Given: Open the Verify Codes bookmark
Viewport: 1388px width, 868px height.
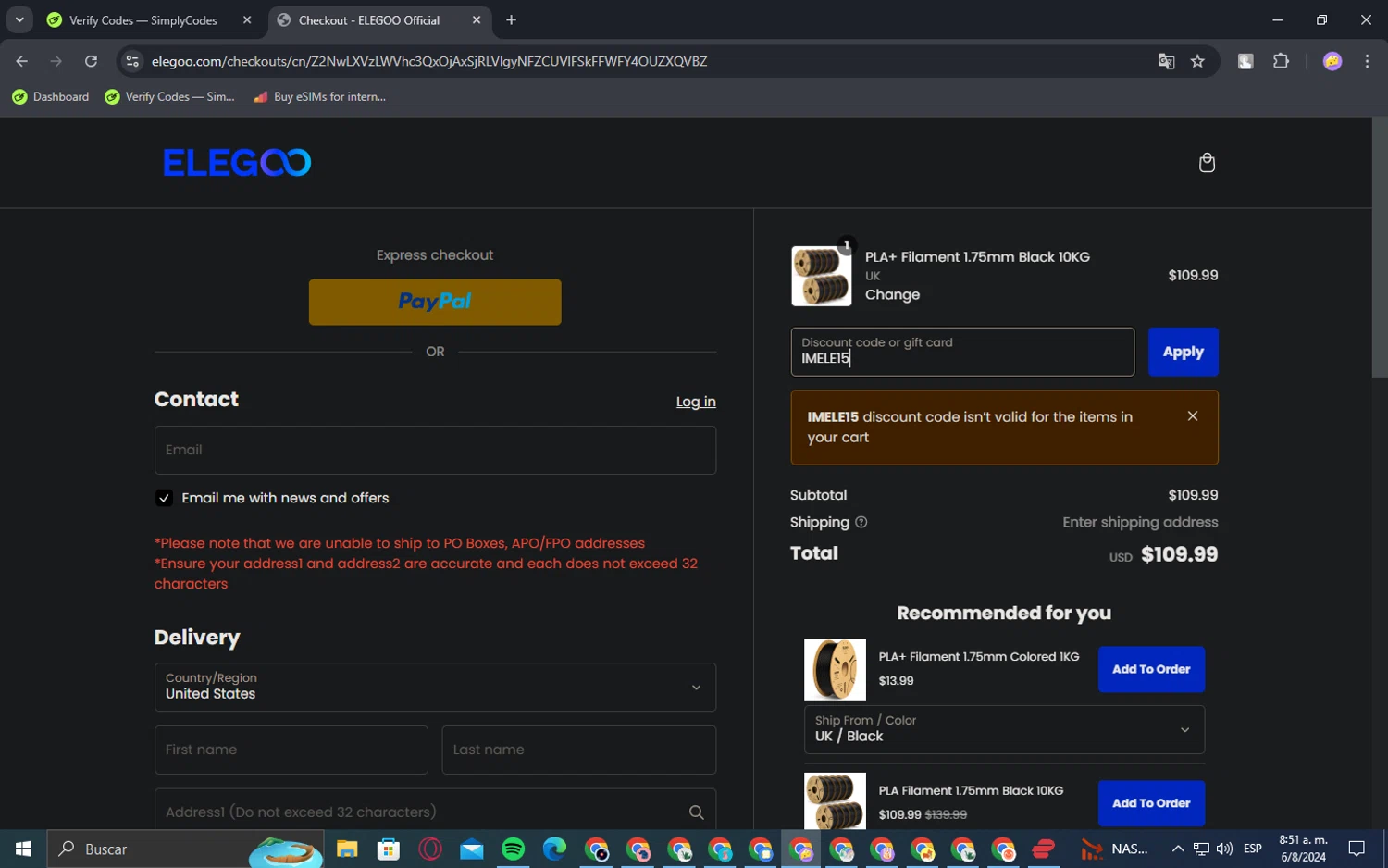Looking at the screenshot, I should point(170,96).
